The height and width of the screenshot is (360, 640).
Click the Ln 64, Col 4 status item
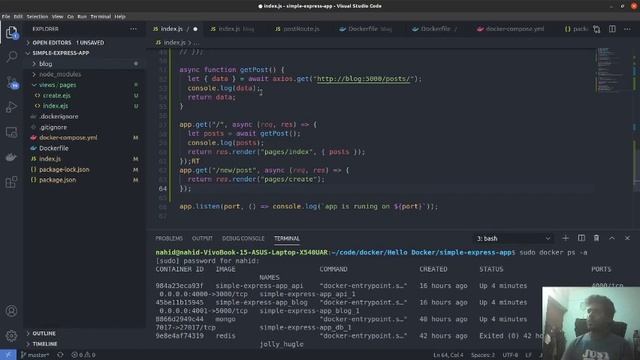[448, 355]
